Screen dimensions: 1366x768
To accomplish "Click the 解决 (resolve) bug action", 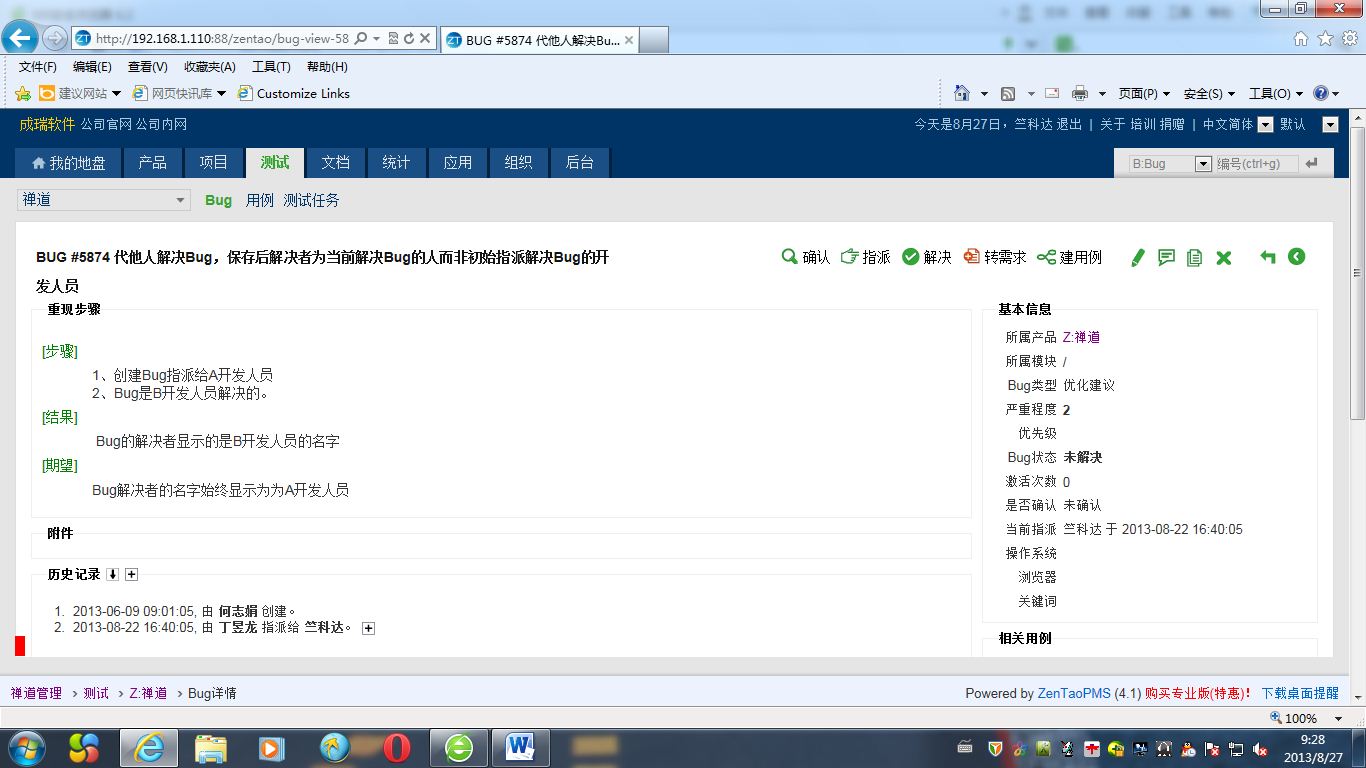I will click(927, 257).
